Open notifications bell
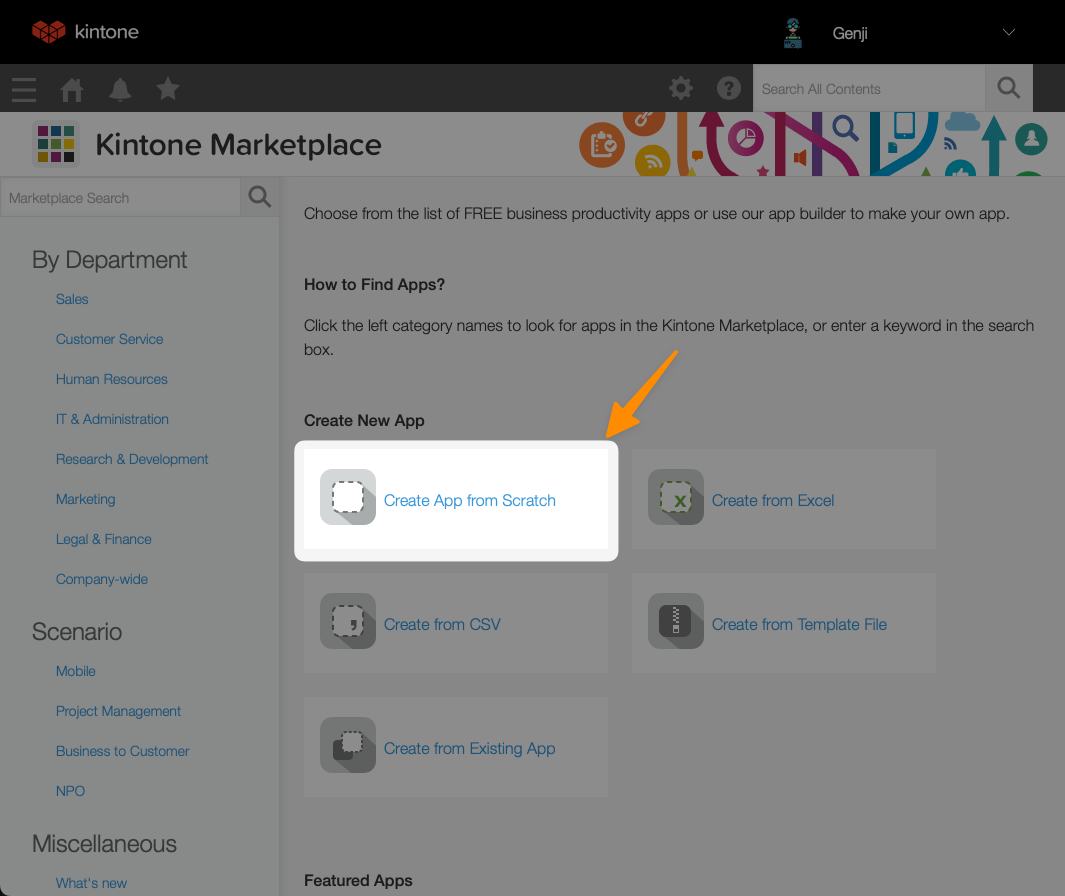1065x896 pixels. 120,89
